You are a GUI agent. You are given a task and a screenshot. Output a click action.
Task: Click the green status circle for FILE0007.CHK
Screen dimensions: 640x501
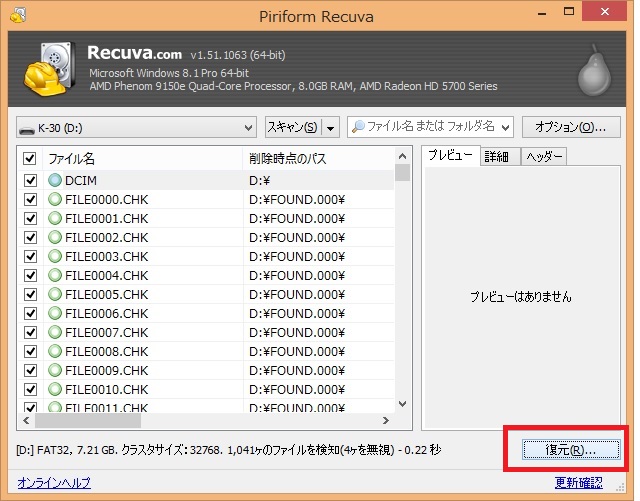[55, 332]
